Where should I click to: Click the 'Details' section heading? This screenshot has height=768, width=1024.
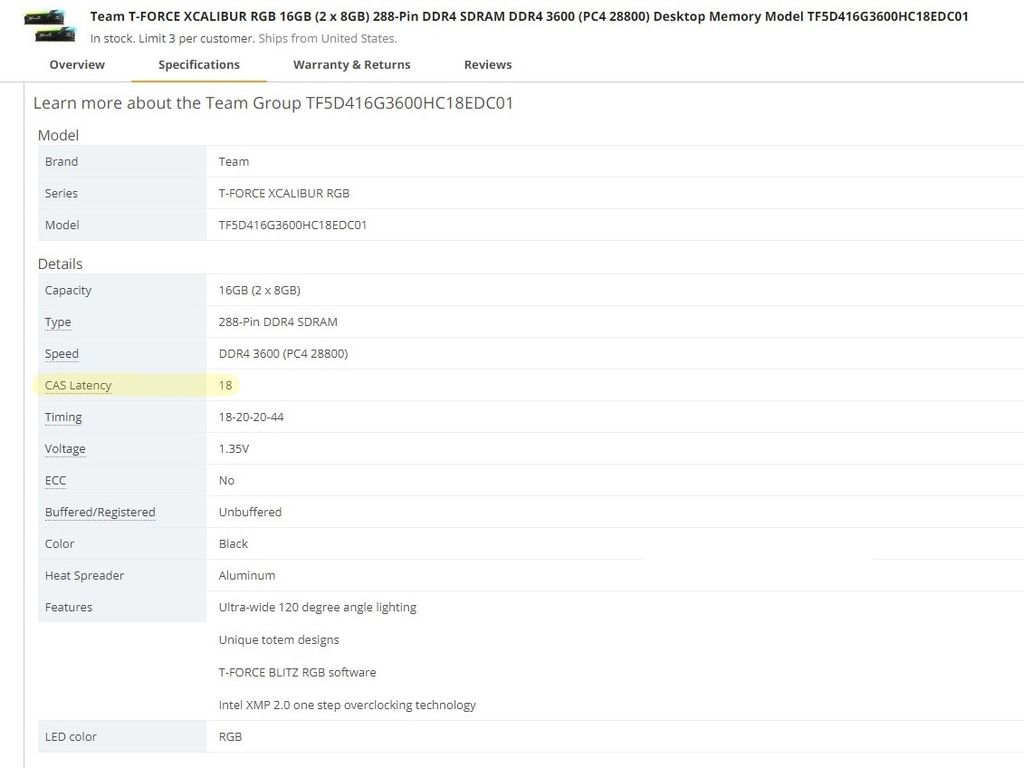tap(60, 264)
